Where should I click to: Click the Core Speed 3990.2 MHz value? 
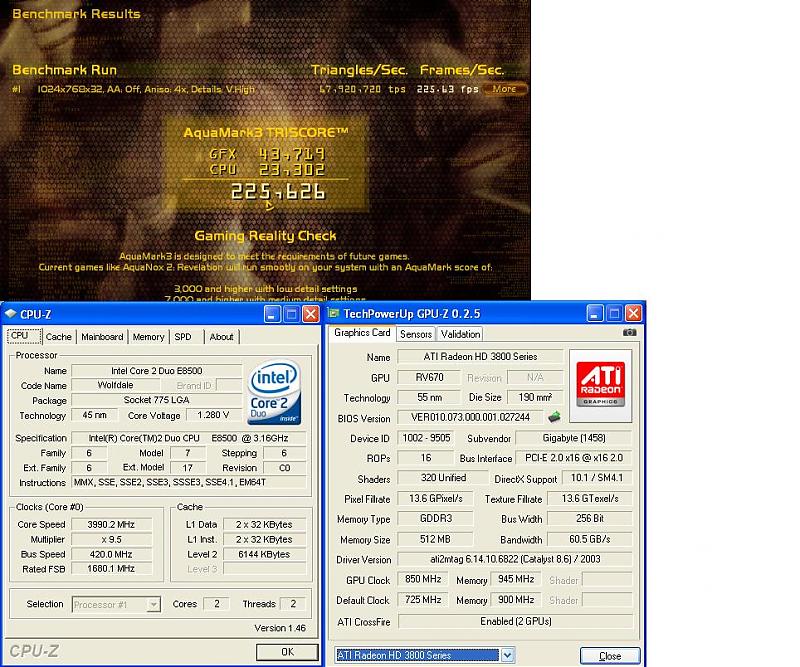111,524
